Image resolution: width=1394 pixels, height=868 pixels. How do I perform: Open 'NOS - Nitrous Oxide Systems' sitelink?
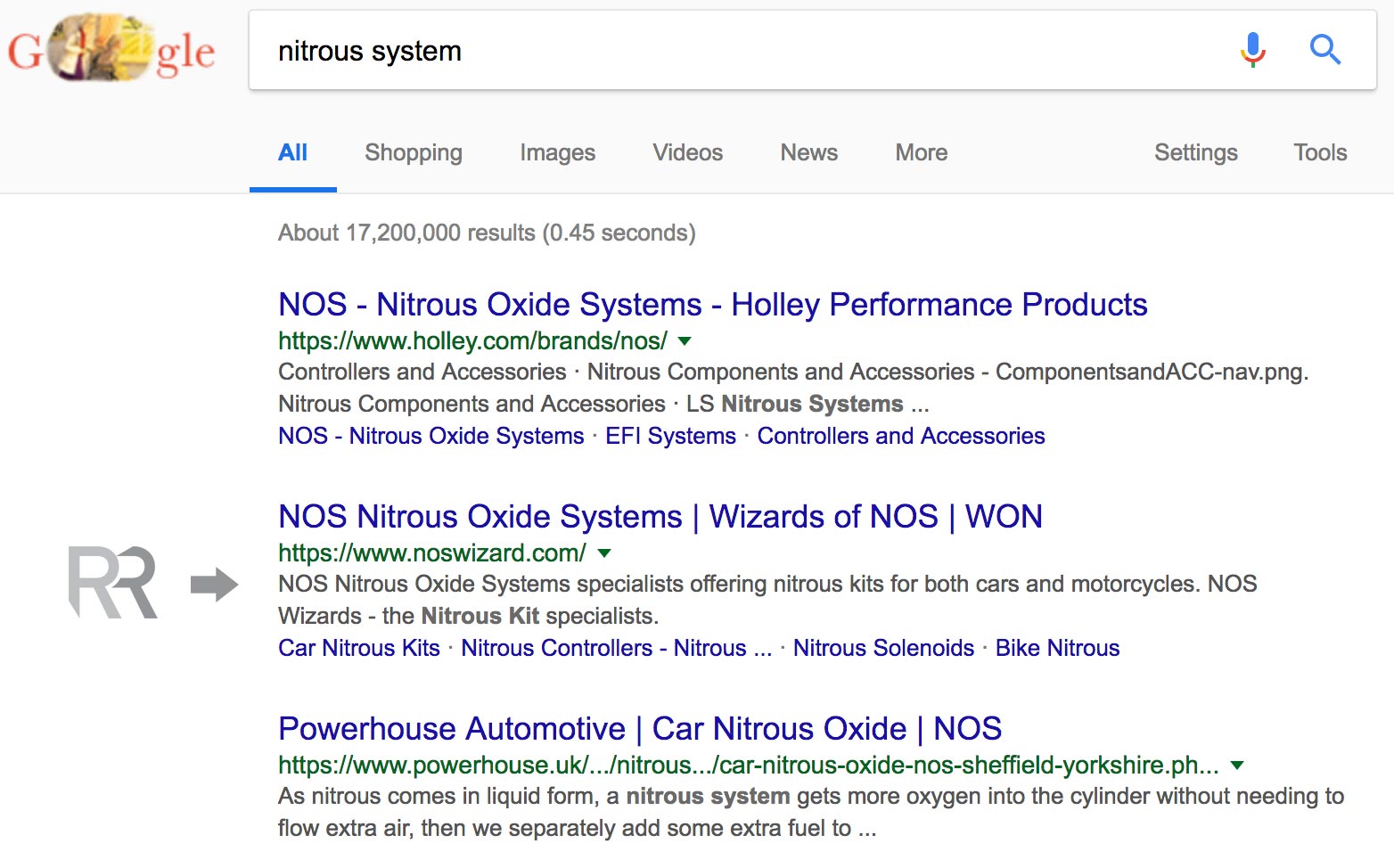430,436
